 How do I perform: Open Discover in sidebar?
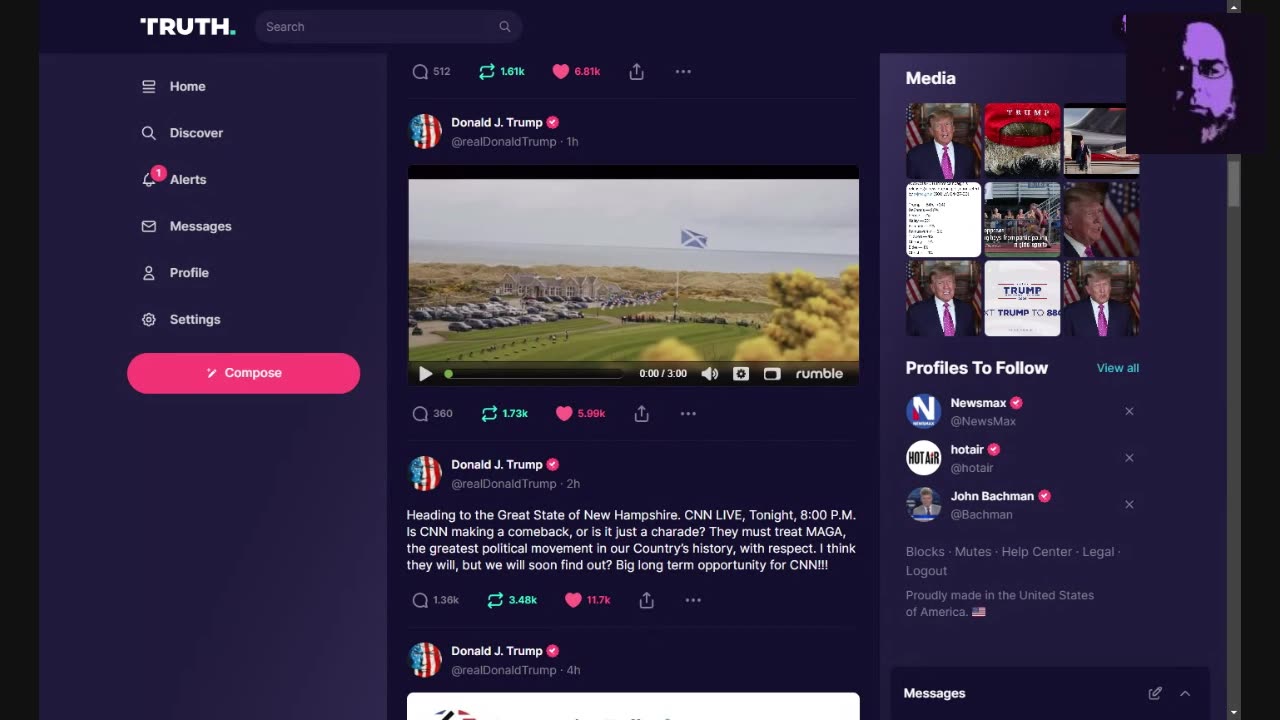coord(182,133)
